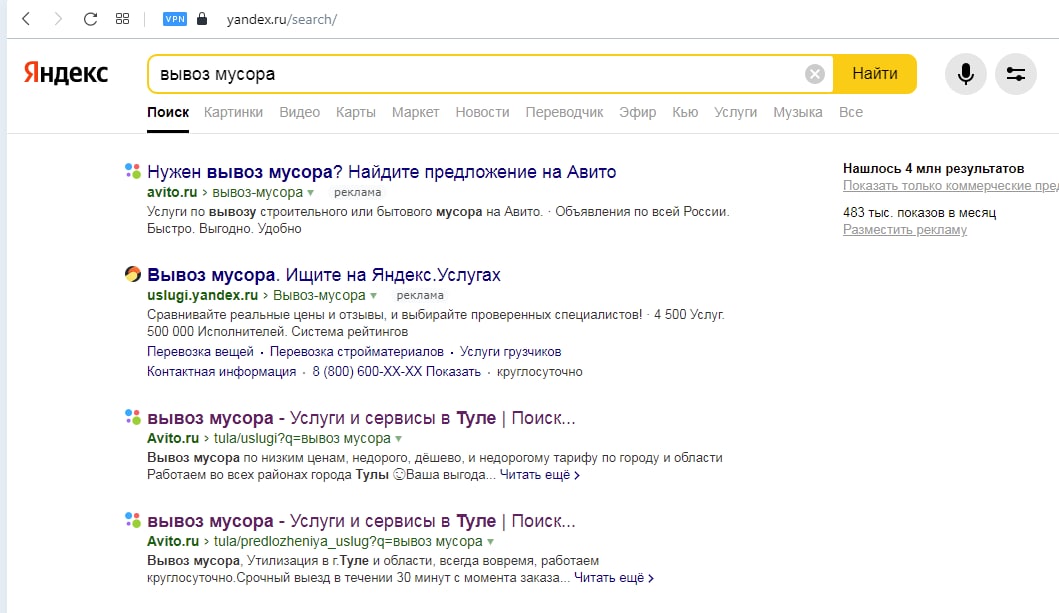Open the speed dial grid icon
Screen dimensions: 1059x613
pos(122,19)
